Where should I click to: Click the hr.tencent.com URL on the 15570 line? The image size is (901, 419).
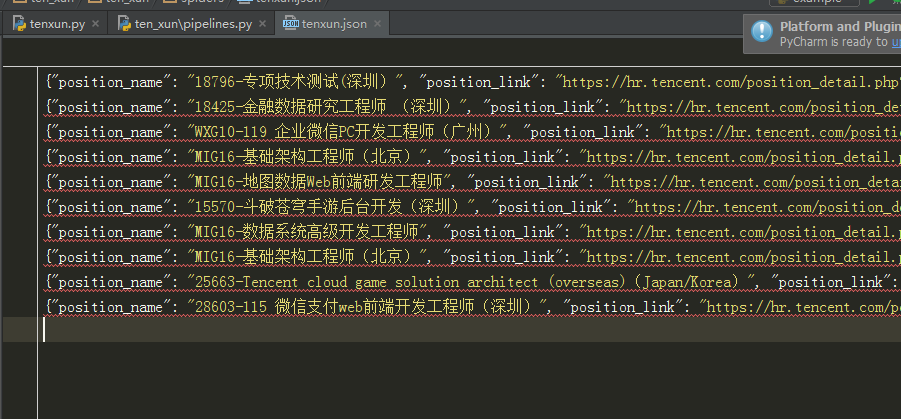point(768,207)
